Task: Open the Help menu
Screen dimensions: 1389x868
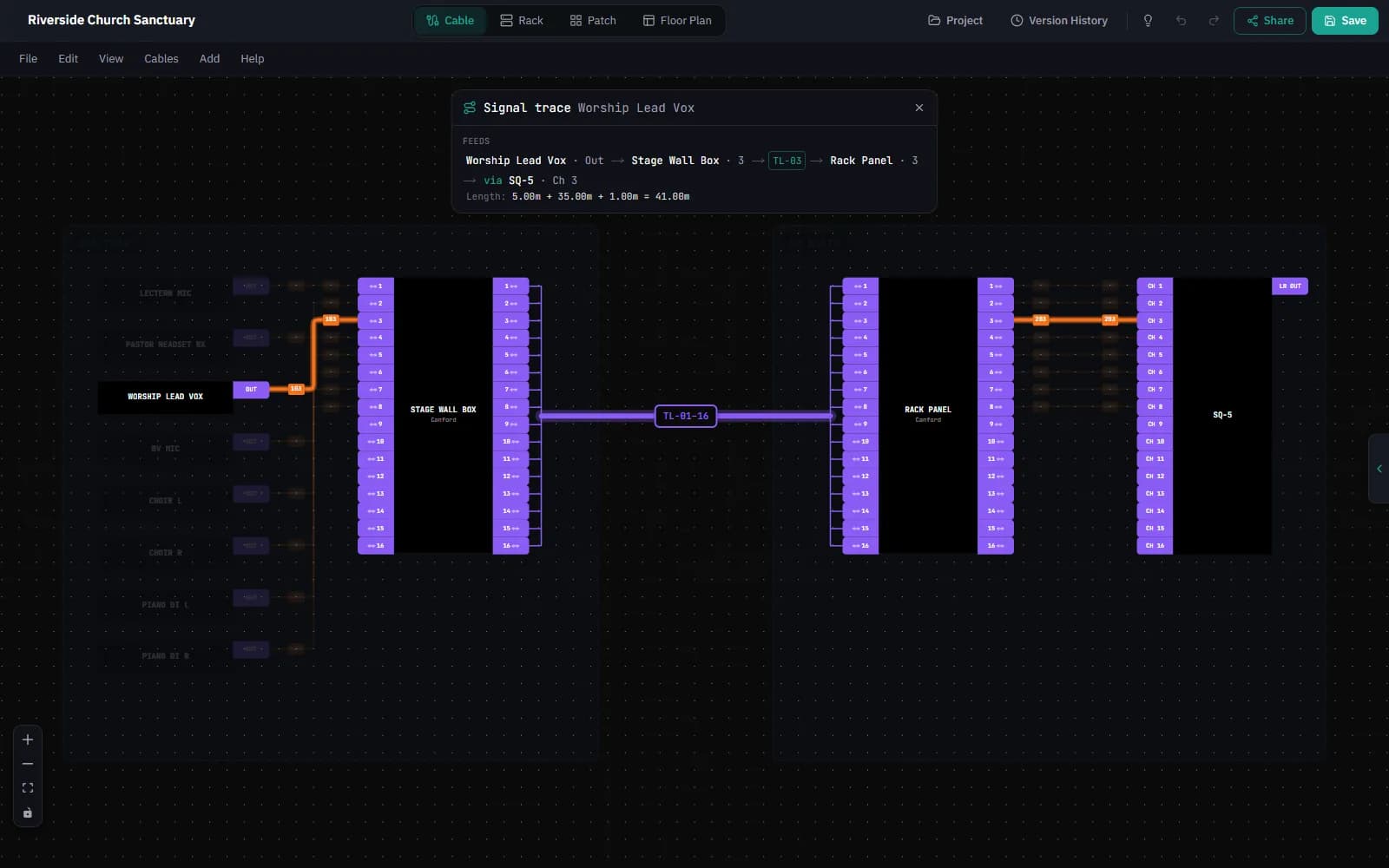Action: pos(253,59)
